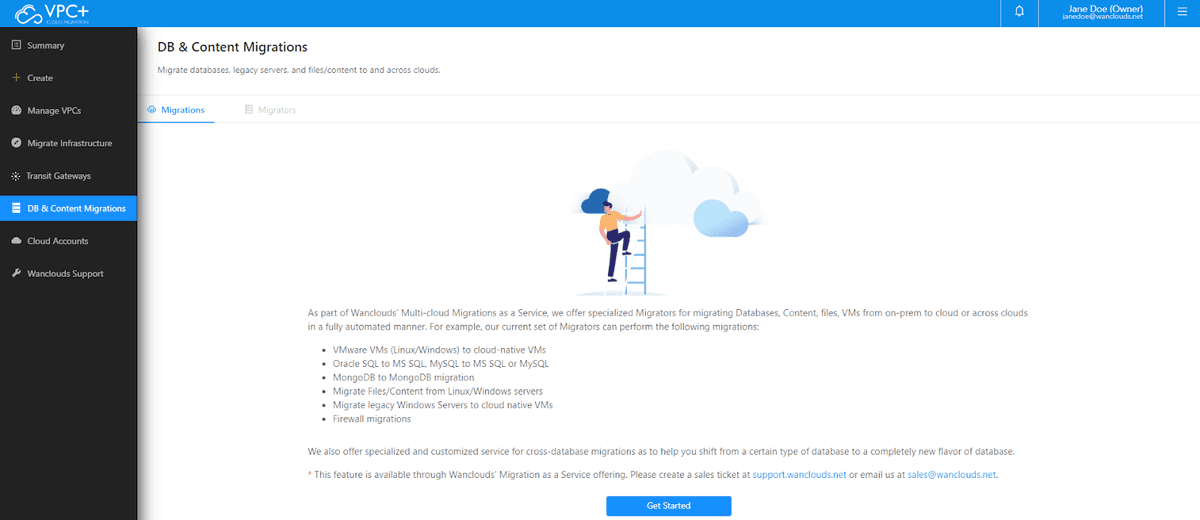1200x520 pixels.
Task: Click the Get Started button
Action: 668,506
